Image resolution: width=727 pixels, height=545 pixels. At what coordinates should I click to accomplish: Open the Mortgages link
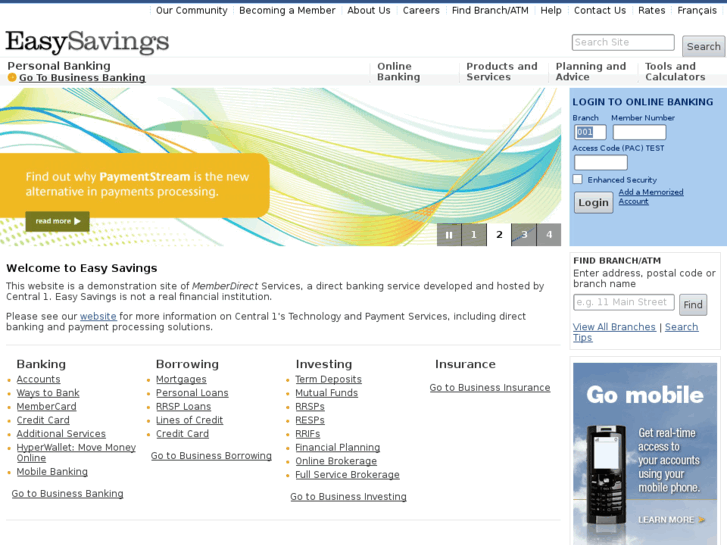[181, 379]
